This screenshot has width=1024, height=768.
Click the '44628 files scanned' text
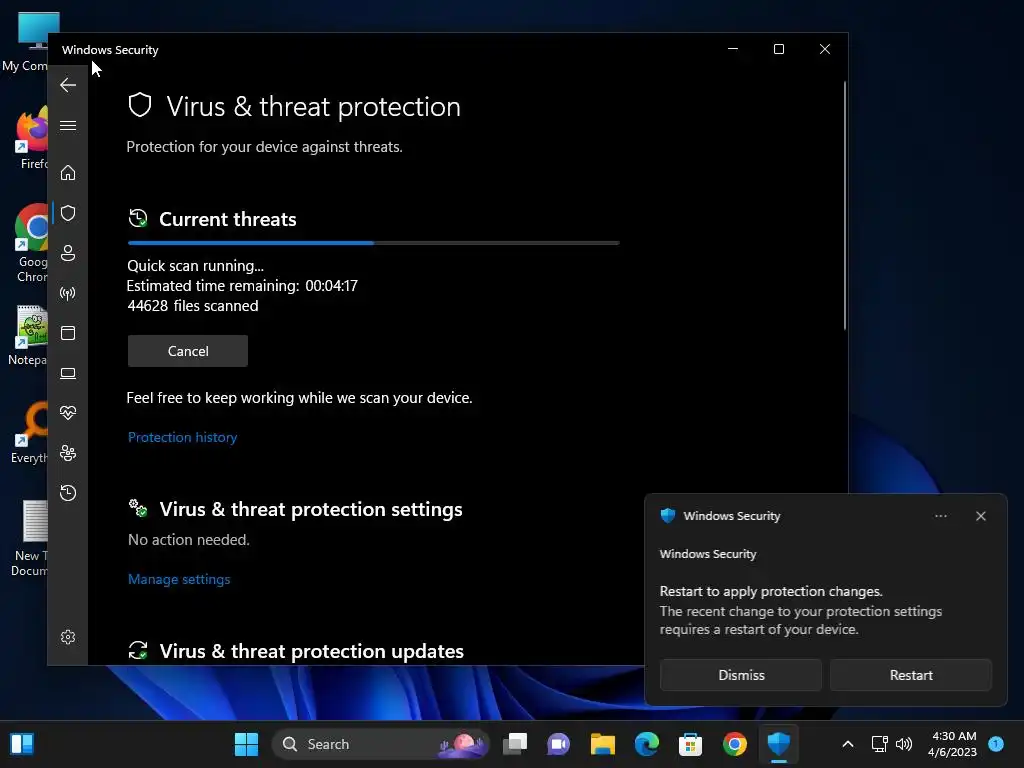tap(193, 306)
